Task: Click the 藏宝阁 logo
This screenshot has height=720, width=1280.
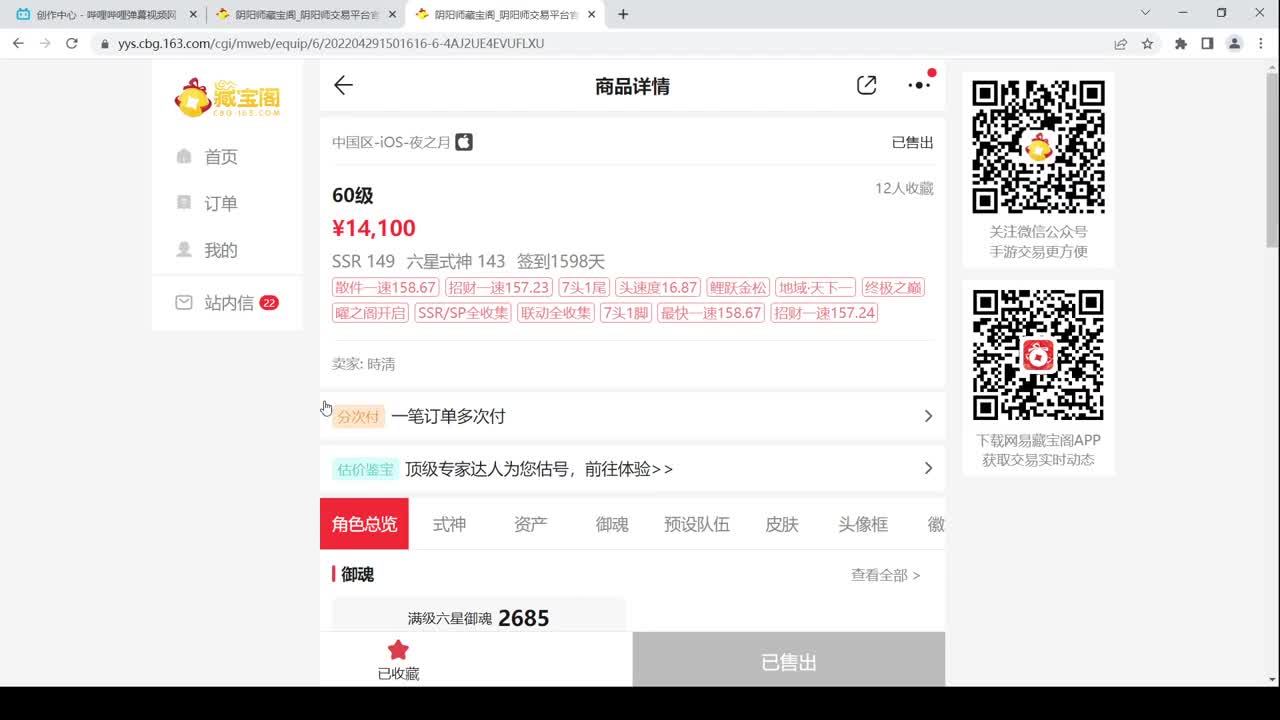Action: coord(228,99)
